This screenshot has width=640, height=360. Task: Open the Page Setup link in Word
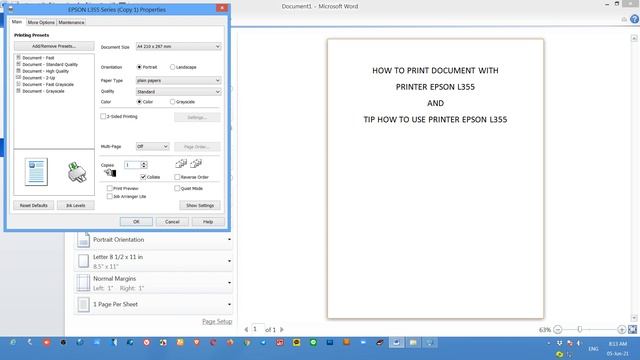217,322
